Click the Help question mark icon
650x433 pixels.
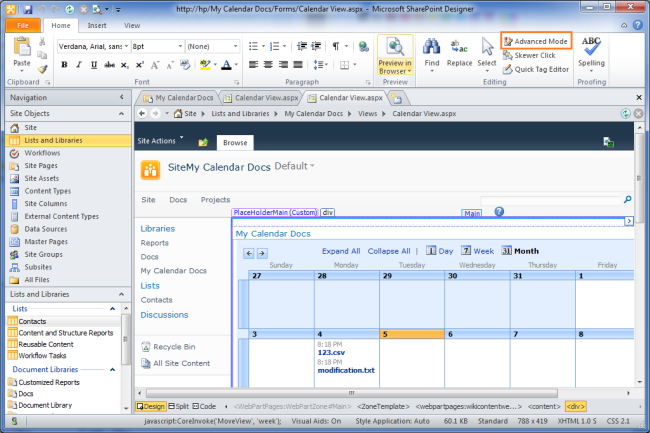click(x=638, y=25)
